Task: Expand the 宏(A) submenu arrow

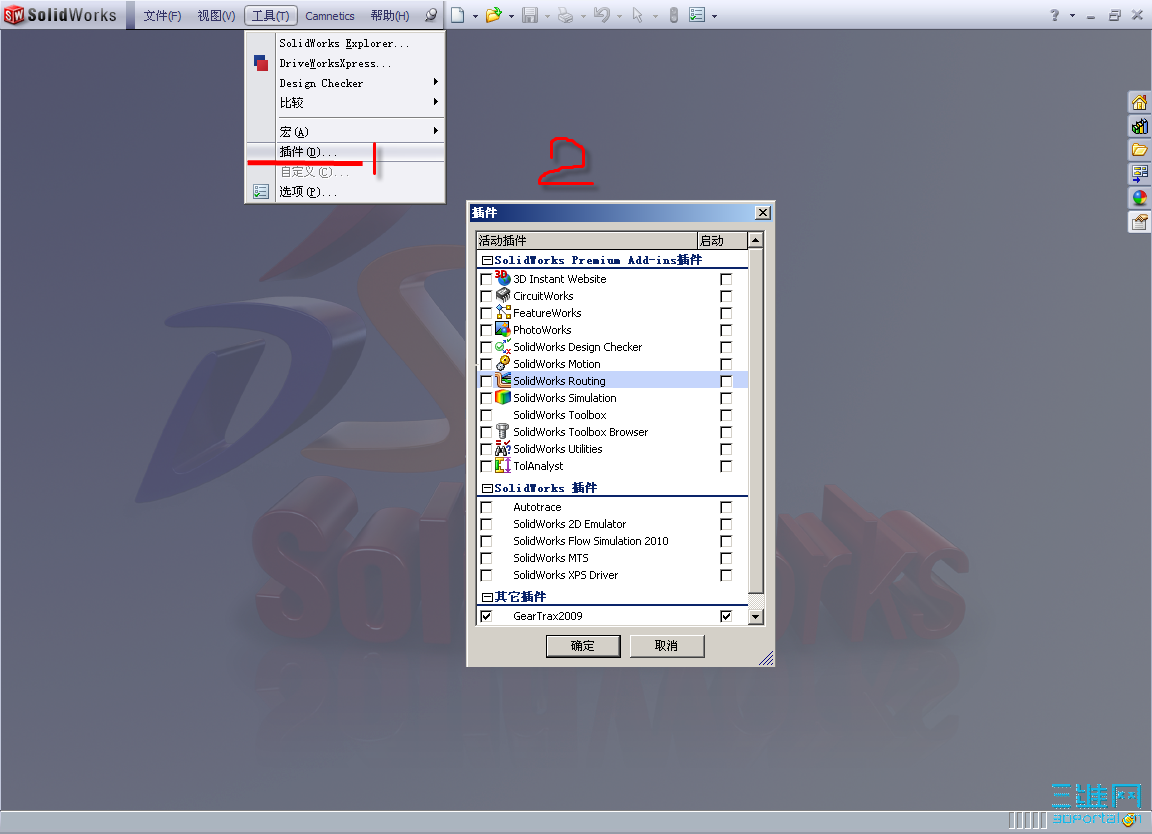Action: click(x=436, y=130)
